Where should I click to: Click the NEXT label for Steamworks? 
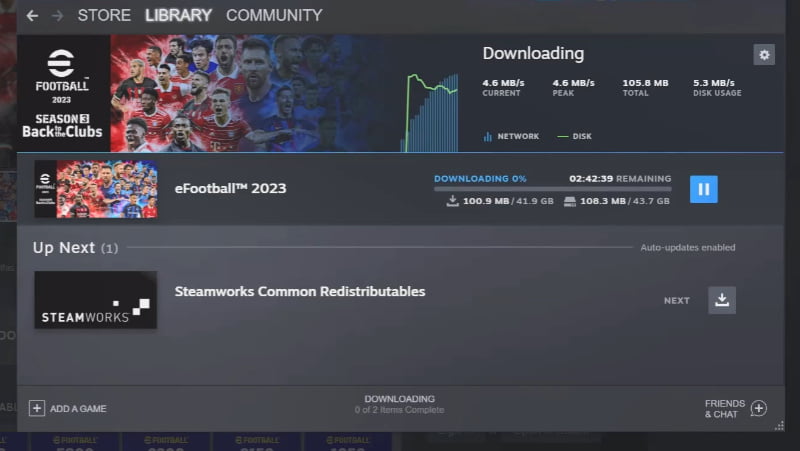pyautogui.click(x=677, y=300)
